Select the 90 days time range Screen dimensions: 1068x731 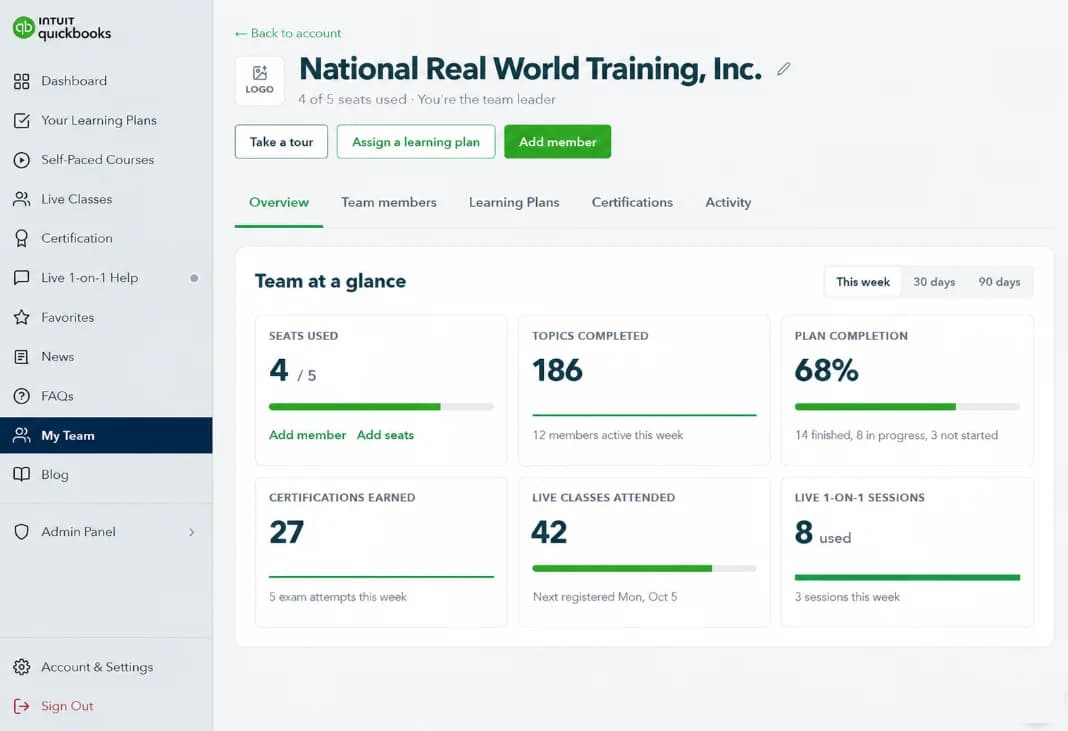click(999, 282)
